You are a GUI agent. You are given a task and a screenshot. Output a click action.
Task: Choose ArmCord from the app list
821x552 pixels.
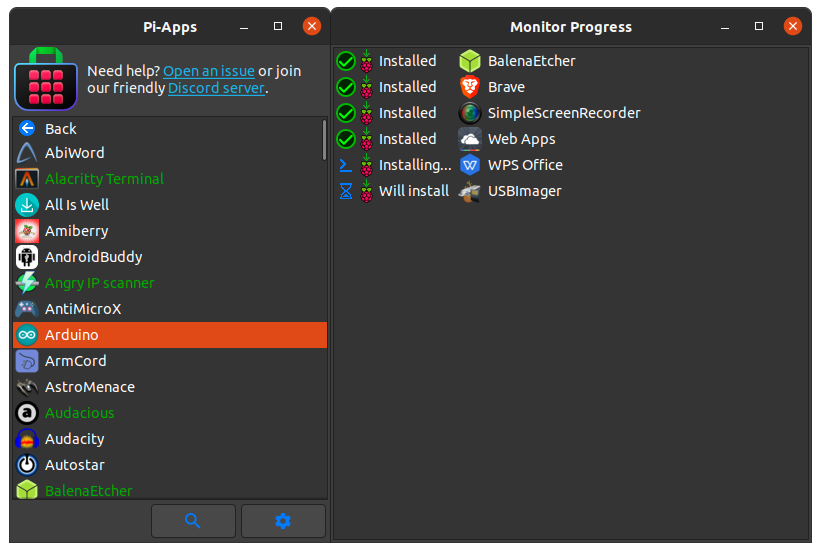(x=76, y=361)
